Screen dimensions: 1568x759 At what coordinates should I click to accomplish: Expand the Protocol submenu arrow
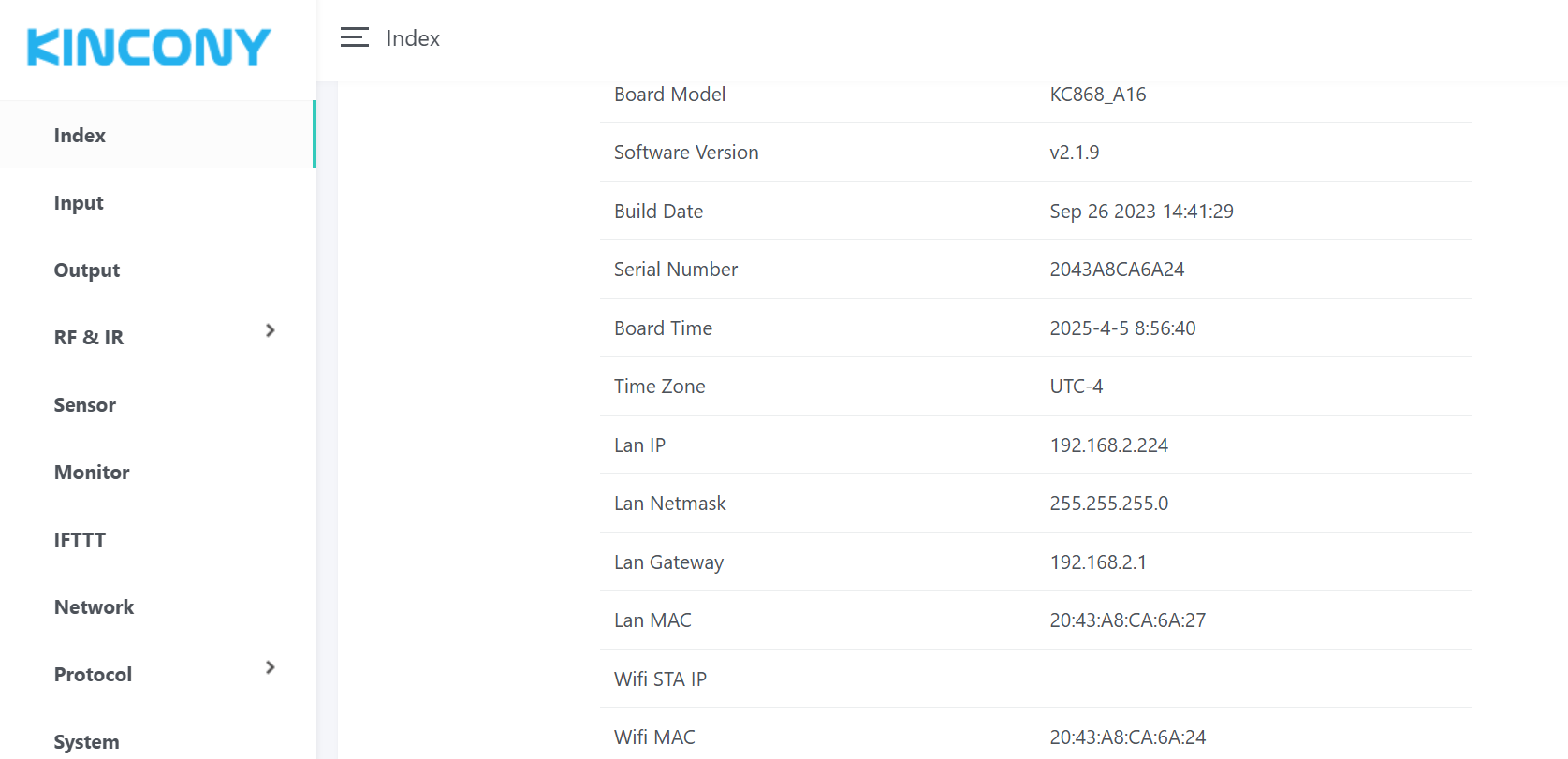[x=271, y=667]
